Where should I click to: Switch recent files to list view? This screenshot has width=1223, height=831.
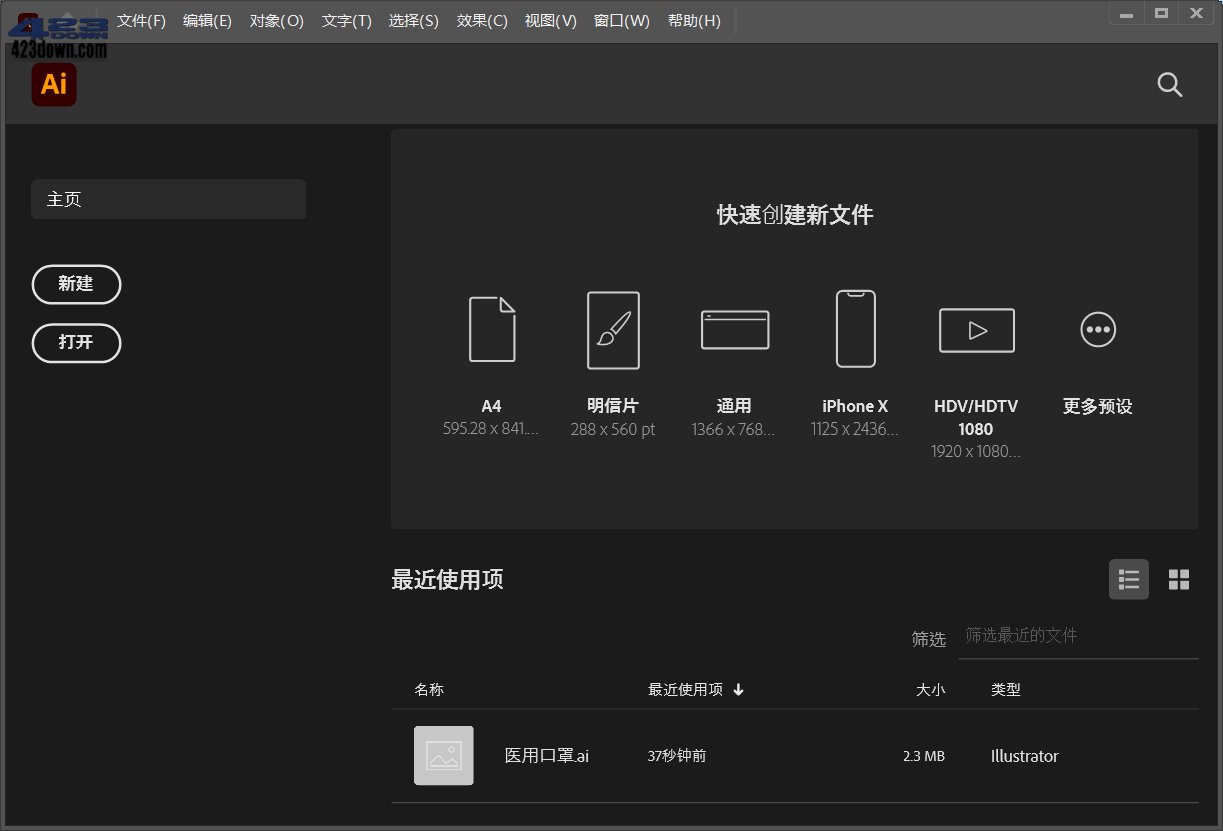(x=1128, y=579)
